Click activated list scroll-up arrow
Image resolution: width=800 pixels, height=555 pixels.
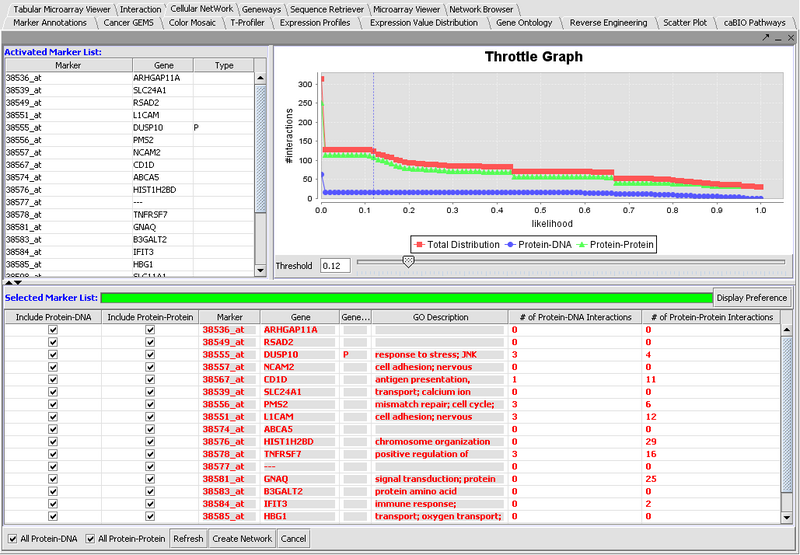tap(260, 79)
